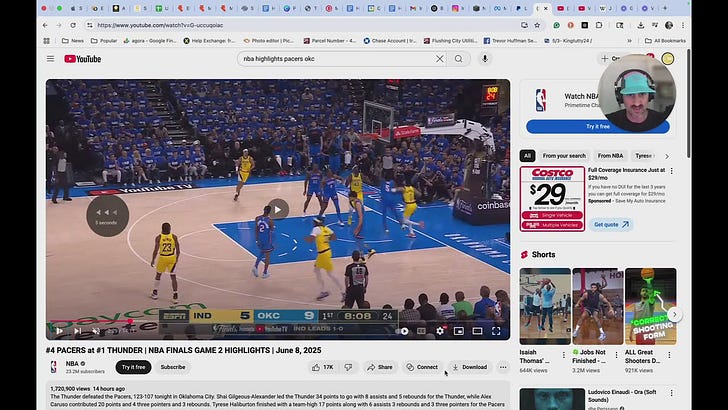Select the From NBA chip
The width and height of the screenshot is (728, 410).
(610, 156)
